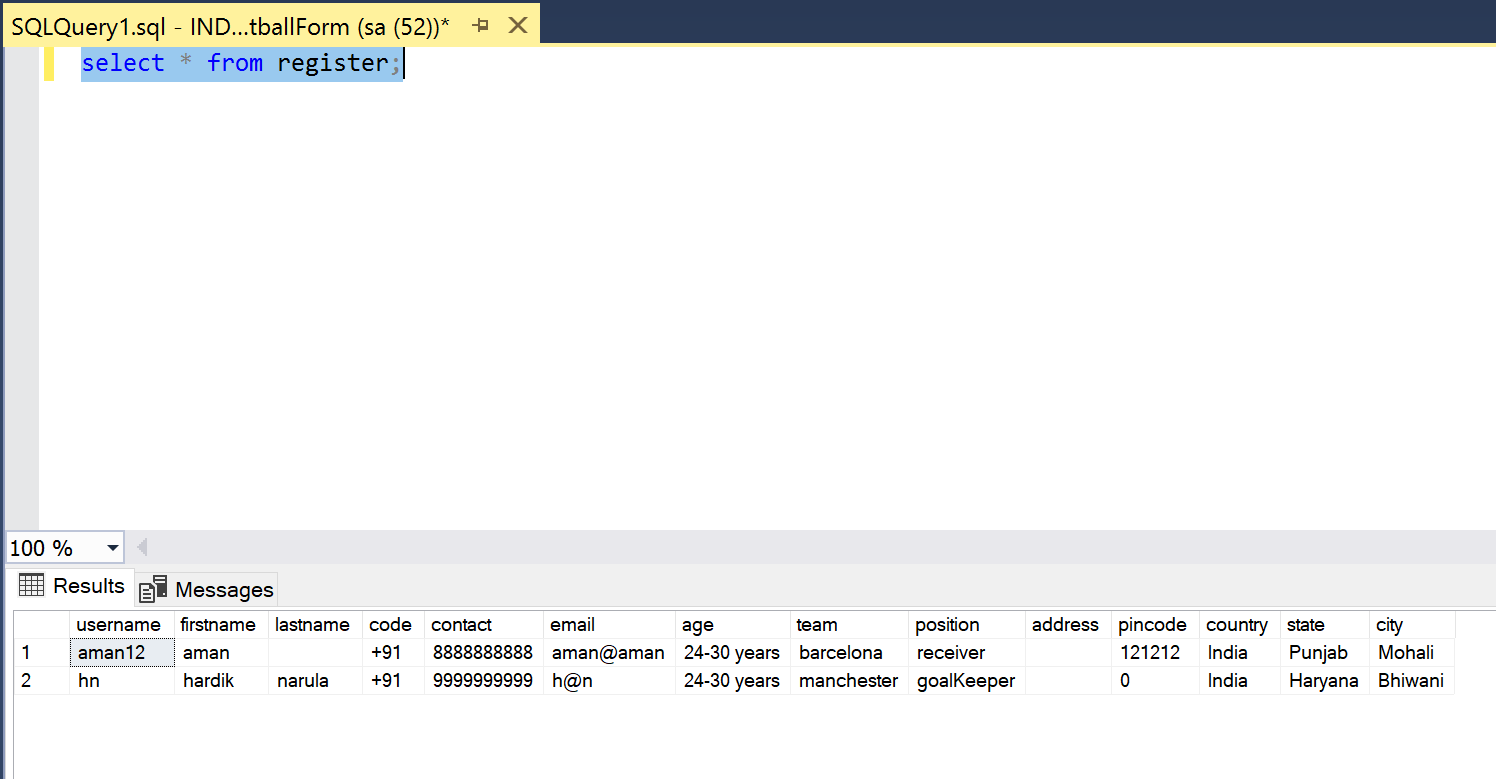The image size is (1496, 779).
Task: Click the Messages pane icon
Action: pos(151,588)
